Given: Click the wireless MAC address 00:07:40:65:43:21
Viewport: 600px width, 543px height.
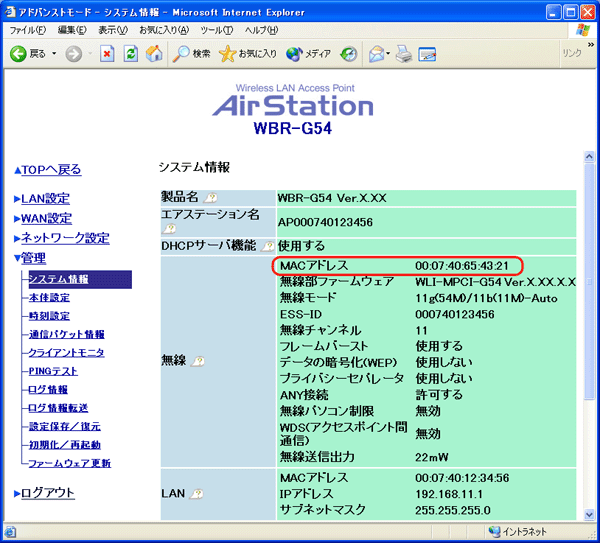Looking at the screenshot, I should point(462,266).
